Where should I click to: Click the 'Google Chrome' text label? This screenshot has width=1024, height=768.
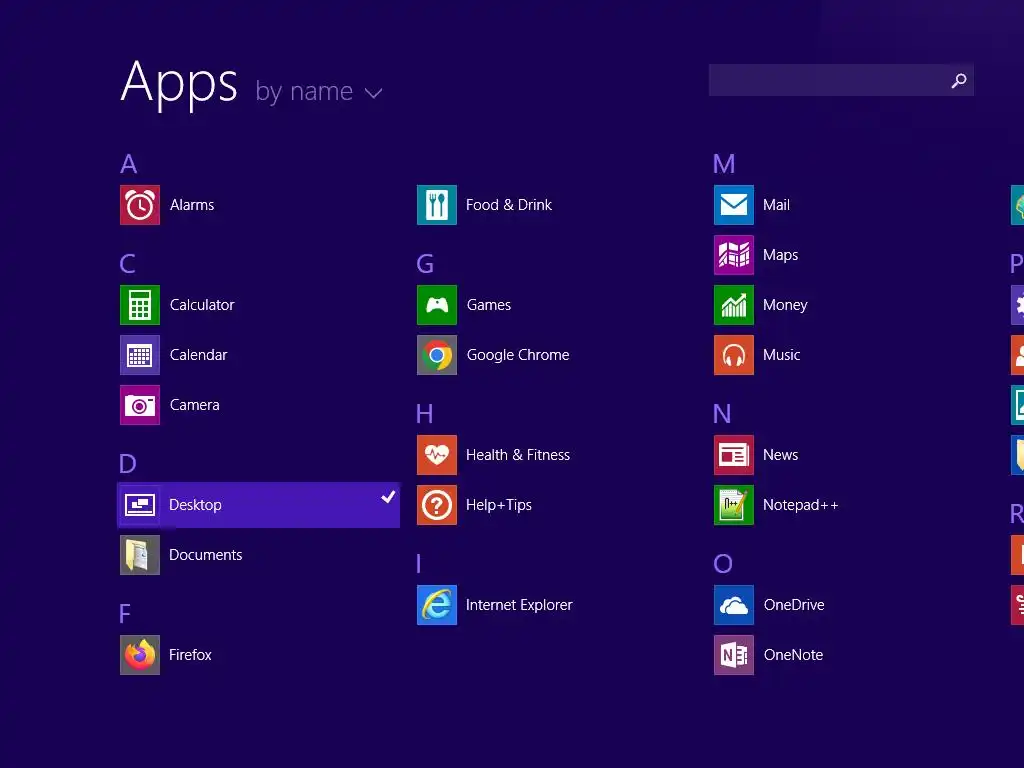coord(518,355)
